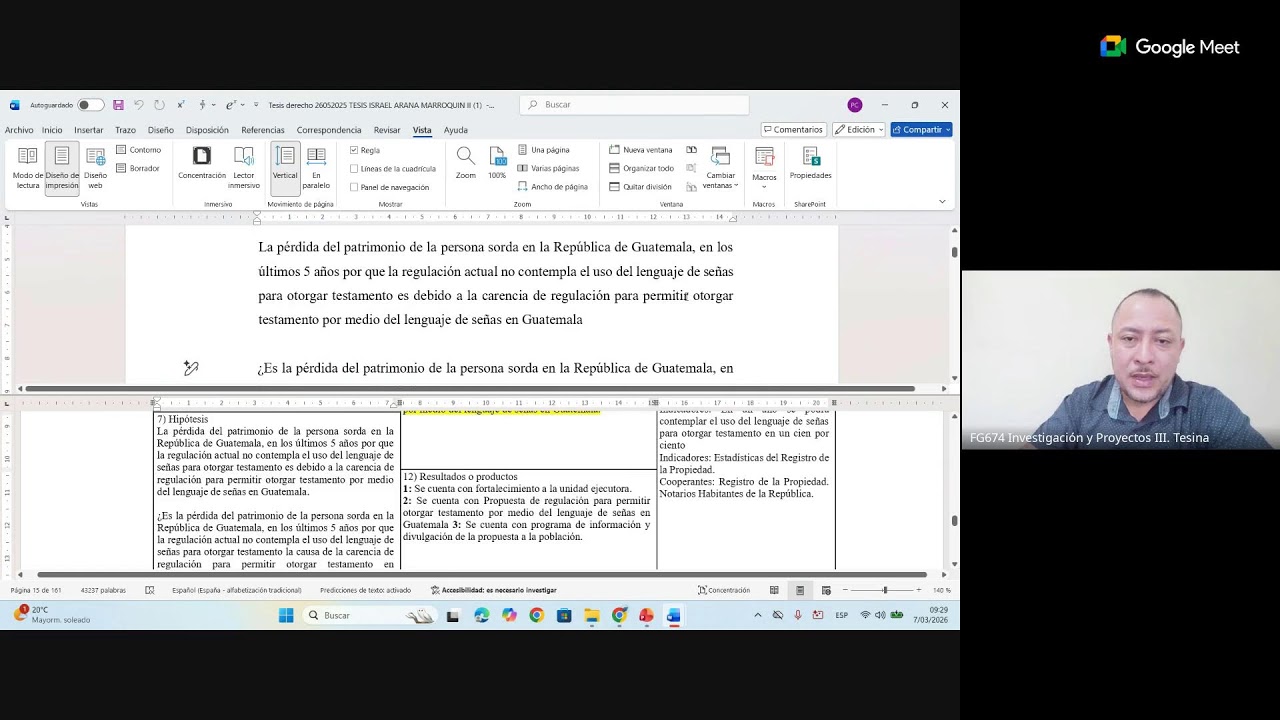Collapse the ribbon chevron

click(942, 202)
